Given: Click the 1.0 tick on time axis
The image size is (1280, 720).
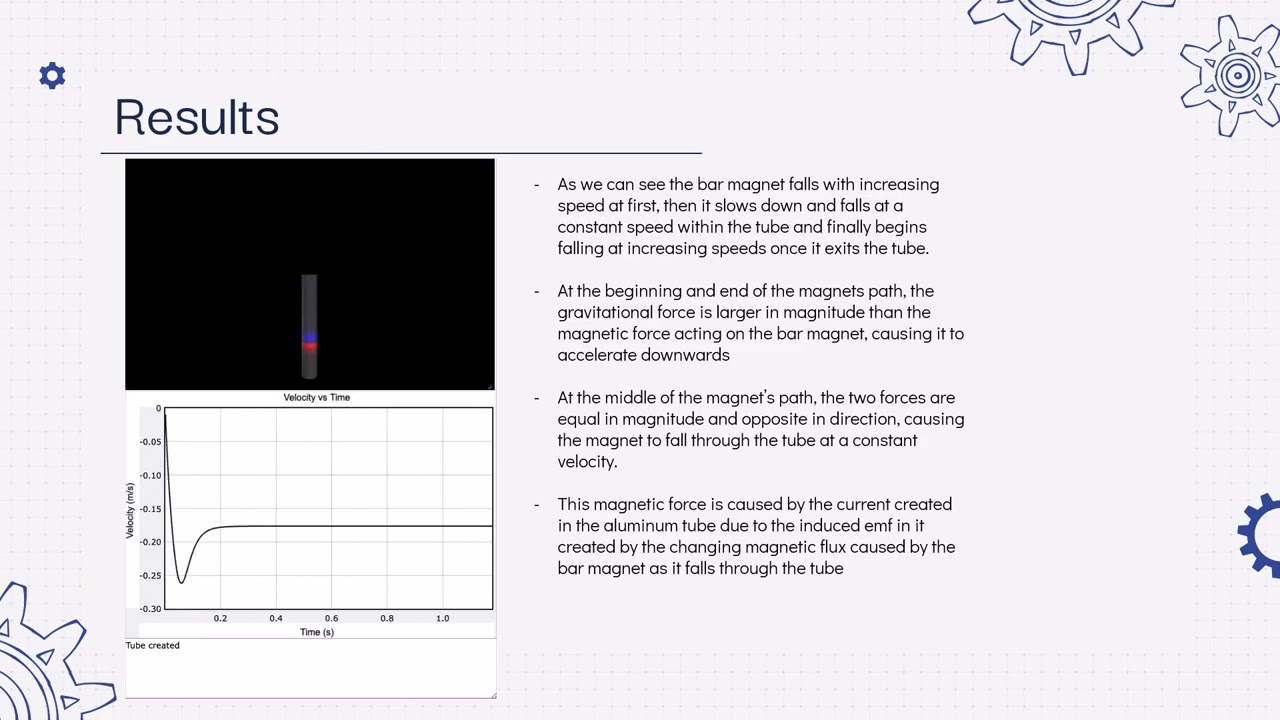Looking at the screenshot, I should tap(442, 618).
